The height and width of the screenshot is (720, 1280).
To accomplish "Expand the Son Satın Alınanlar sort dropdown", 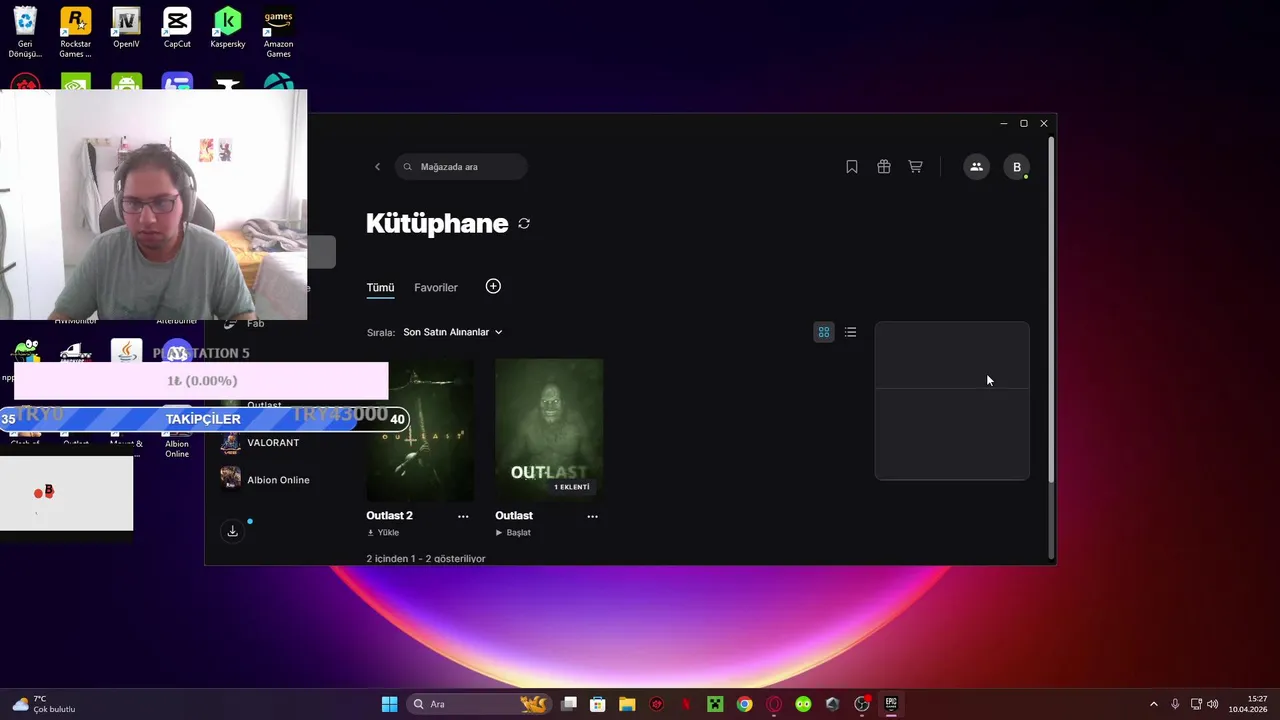I will 452,332.
